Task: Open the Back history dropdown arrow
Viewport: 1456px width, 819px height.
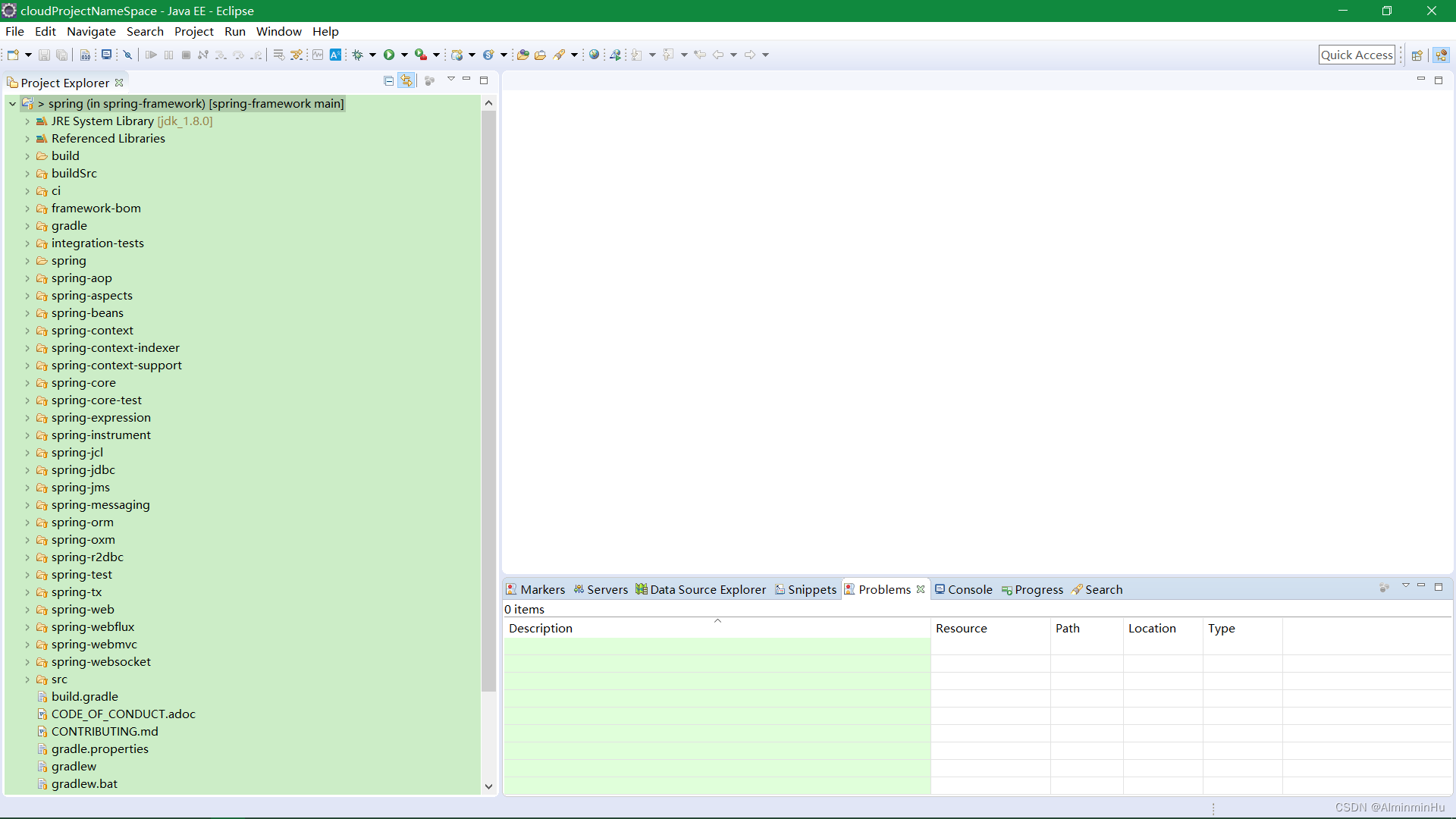Action: tap(733, 55)
